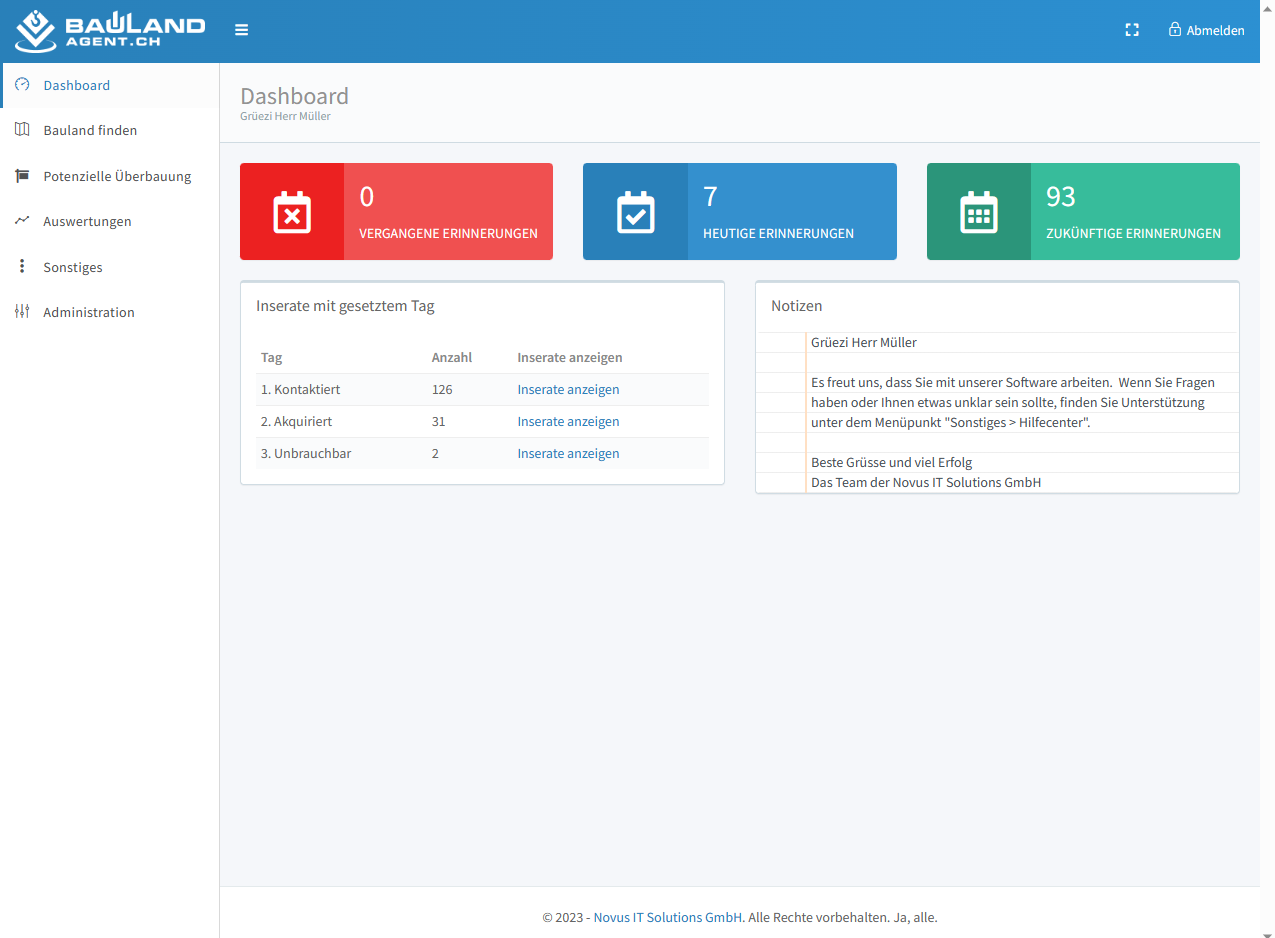Image resolution: width=1275 pixels, height=938 pixels.
Task: Enter fullscreen mode via the expand icon
Action: coord(1132,30)
